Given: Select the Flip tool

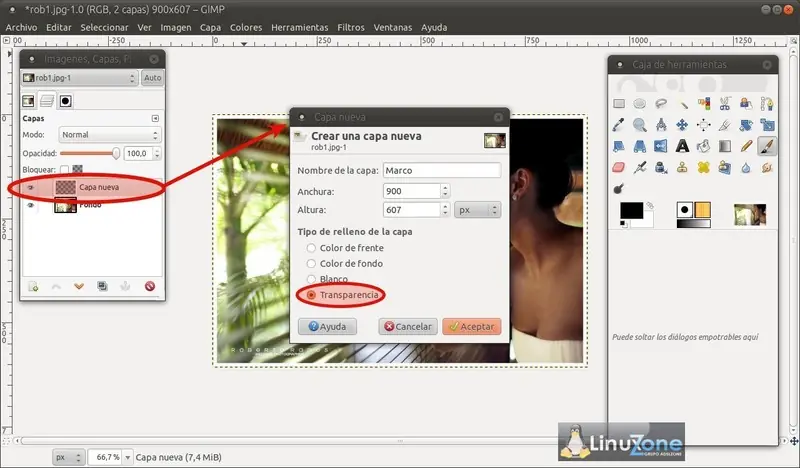Looking at the screenshot, I should click(x=661, y=146).
